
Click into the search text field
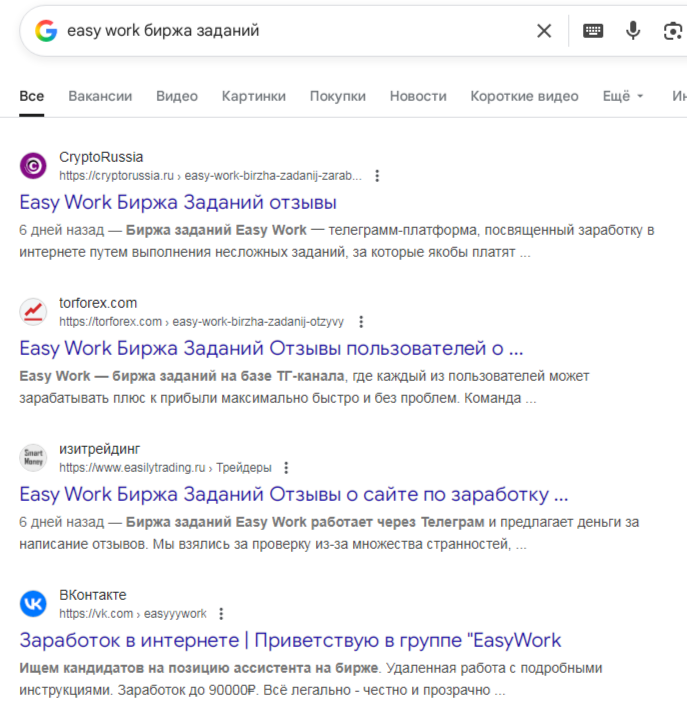[290, 31]
